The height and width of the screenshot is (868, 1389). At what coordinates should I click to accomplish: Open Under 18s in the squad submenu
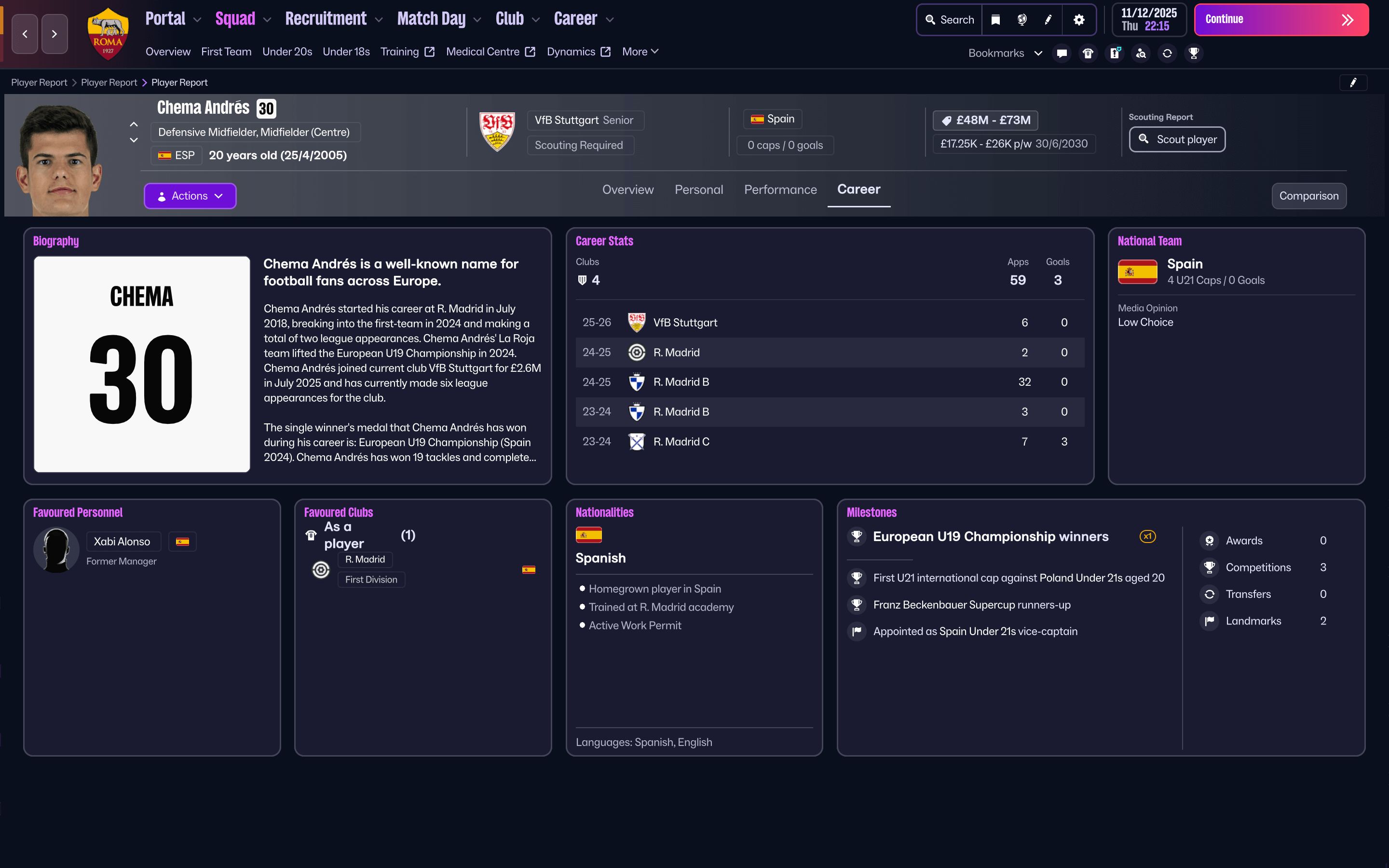pos(346,52)
